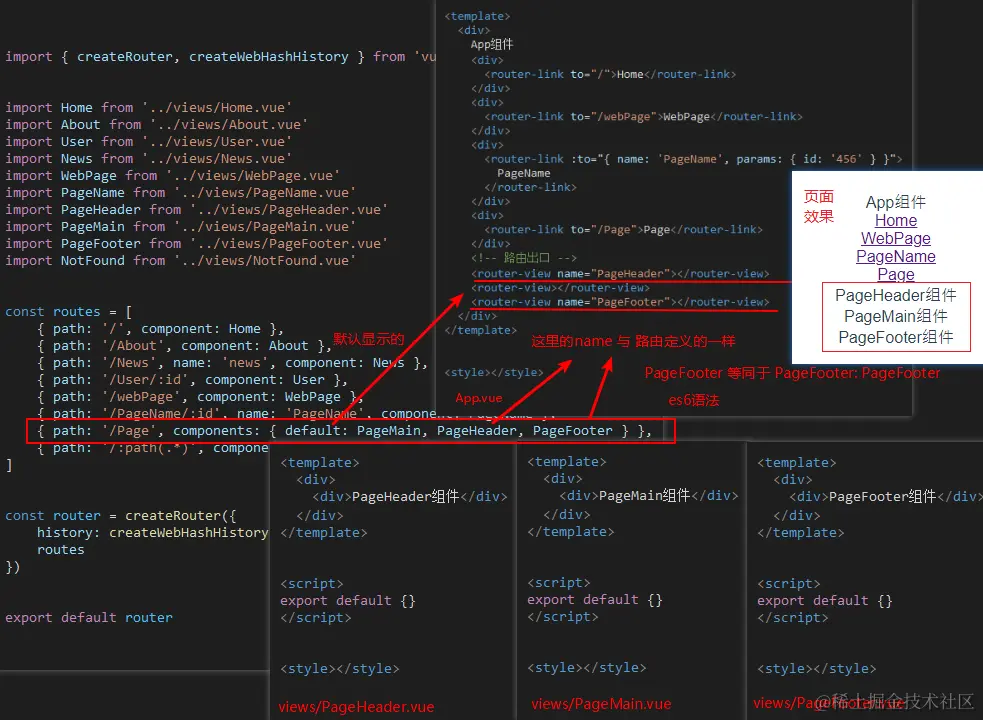Place cursor on 'import PageHeader from' line
Image resolution: width=983 pixels, height=720 pixels.
(x=197, y=209)
